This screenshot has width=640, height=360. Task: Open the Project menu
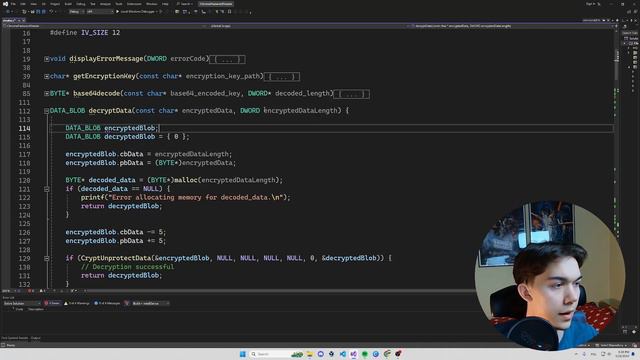(55, 4)
